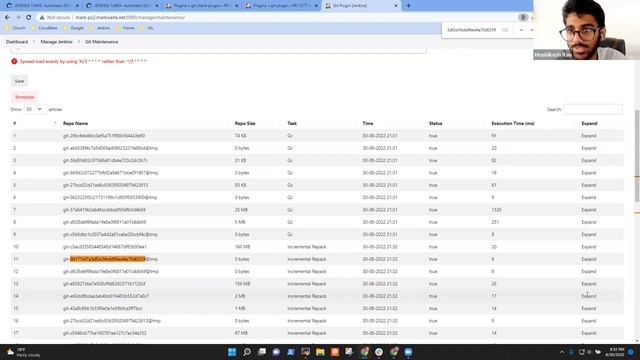Screen dimensions: 640x360
Task: Open the Windows Start menu
Action: pyautogui.click(x=232, y=352)
